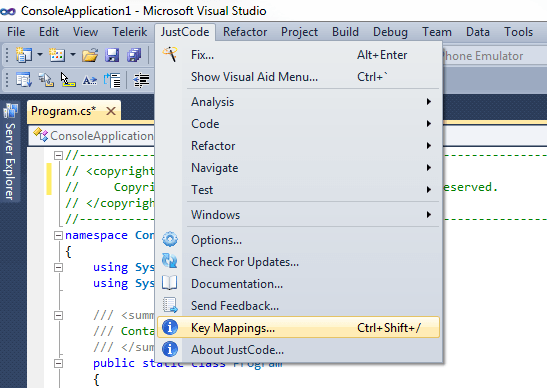
Task: Click the New Project toolbar icon
Action: 24,55
